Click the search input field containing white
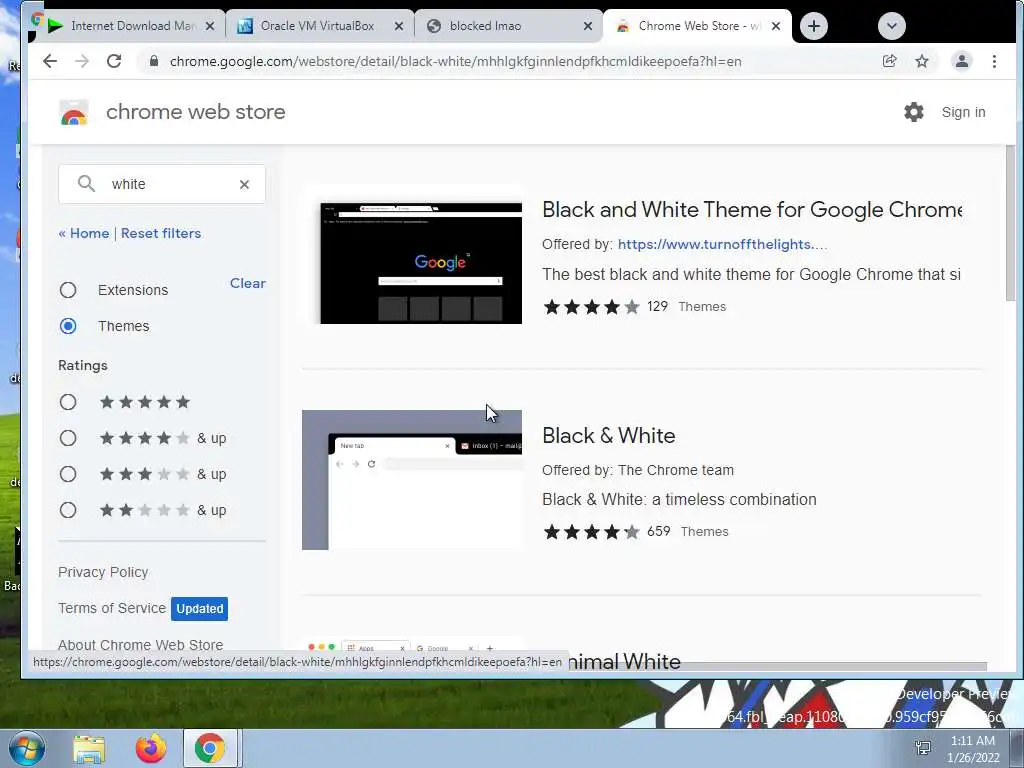 coord(162,184)
